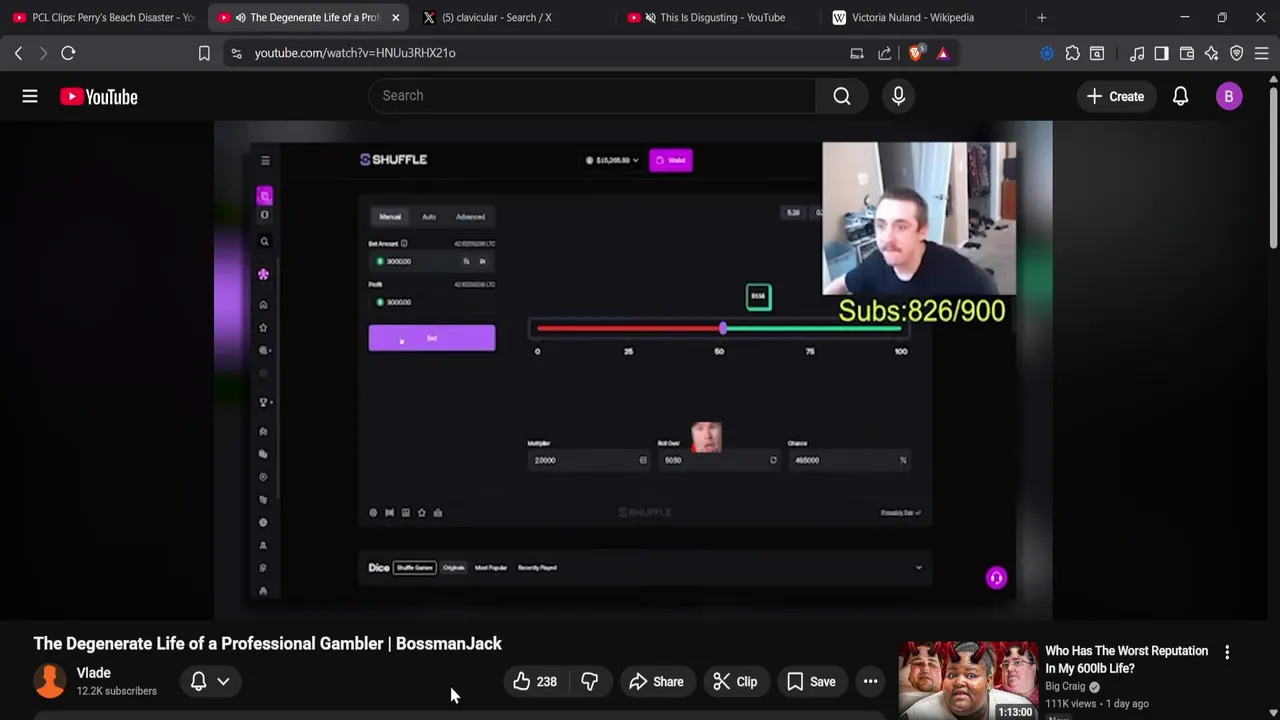Open the YouTube guide hamburger menu
Image resolution: width=1280 pixels, height=720 pixels.
pos(30,96)
